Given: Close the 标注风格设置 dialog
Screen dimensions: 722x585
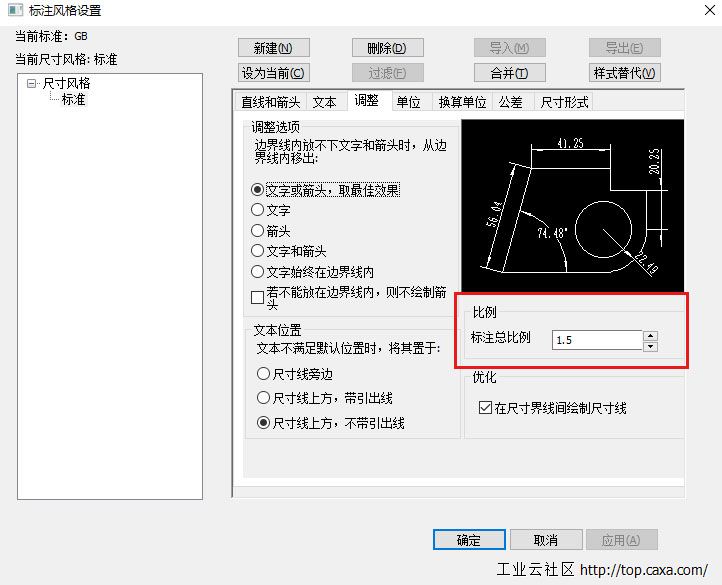Looking at the screenshot, I should coord(710,10).
